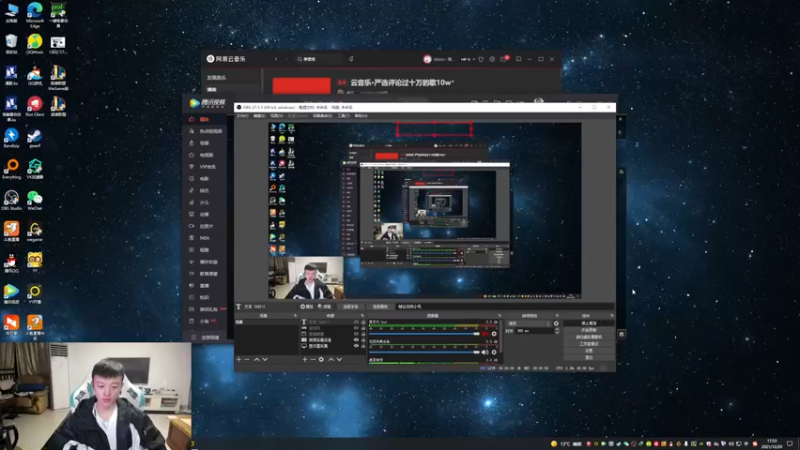Click 麦克风/Aux volume slider in mixer
This screenshot has height=450, width=800.
[x=424, y=334]
